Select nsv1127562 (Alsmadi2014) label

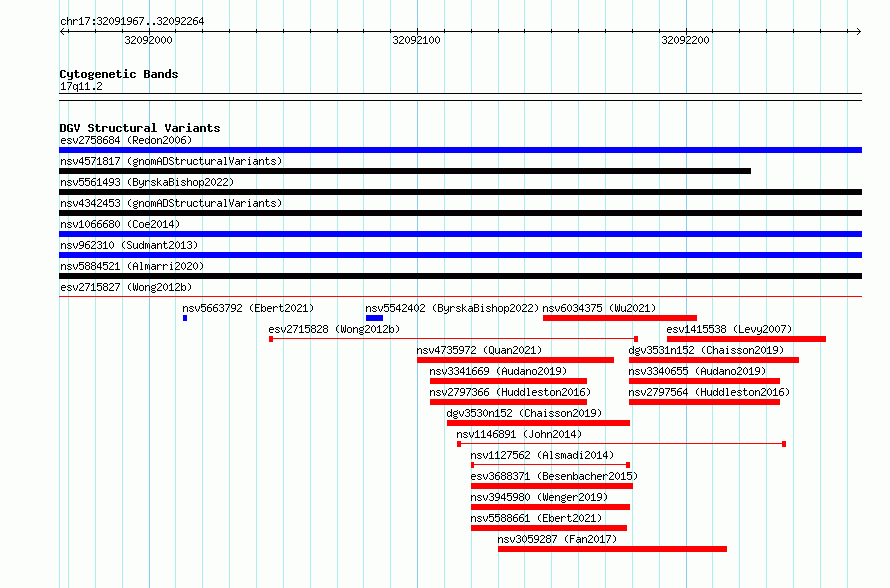click(x=543, y=455)
